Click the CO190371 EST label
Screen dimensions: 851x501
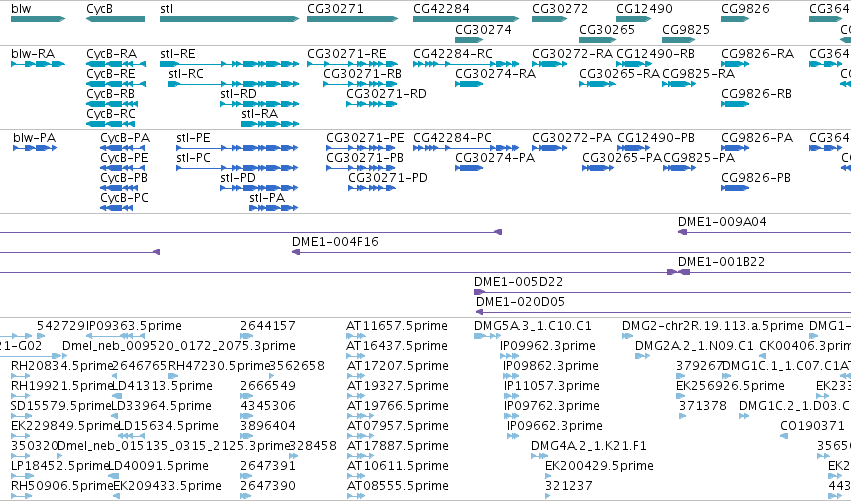812,427
